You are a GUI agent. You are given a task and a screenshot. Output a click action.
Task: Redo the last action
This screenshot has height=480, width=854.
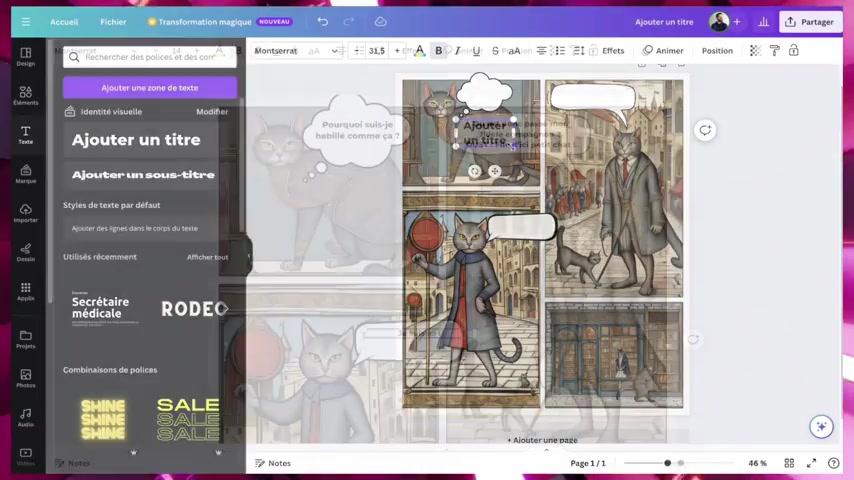(349, 22)
